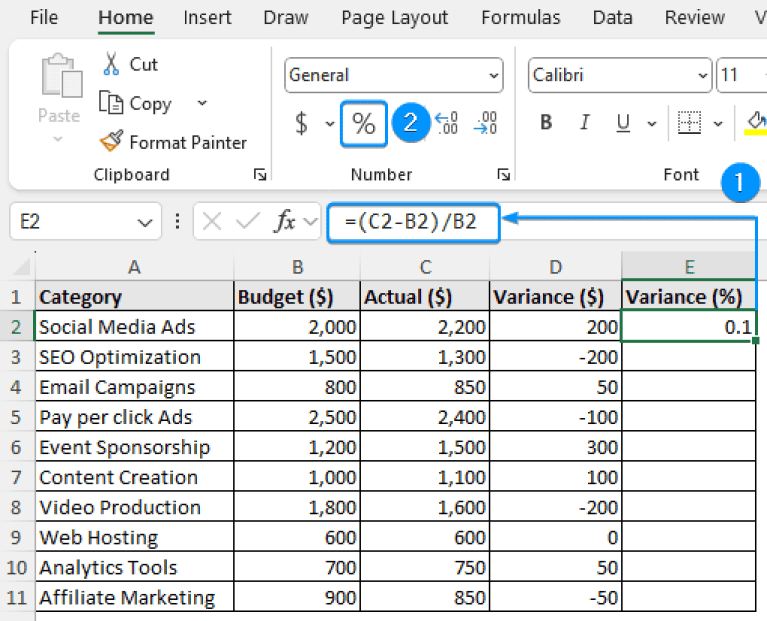Toggle Underline formatting

623,123
